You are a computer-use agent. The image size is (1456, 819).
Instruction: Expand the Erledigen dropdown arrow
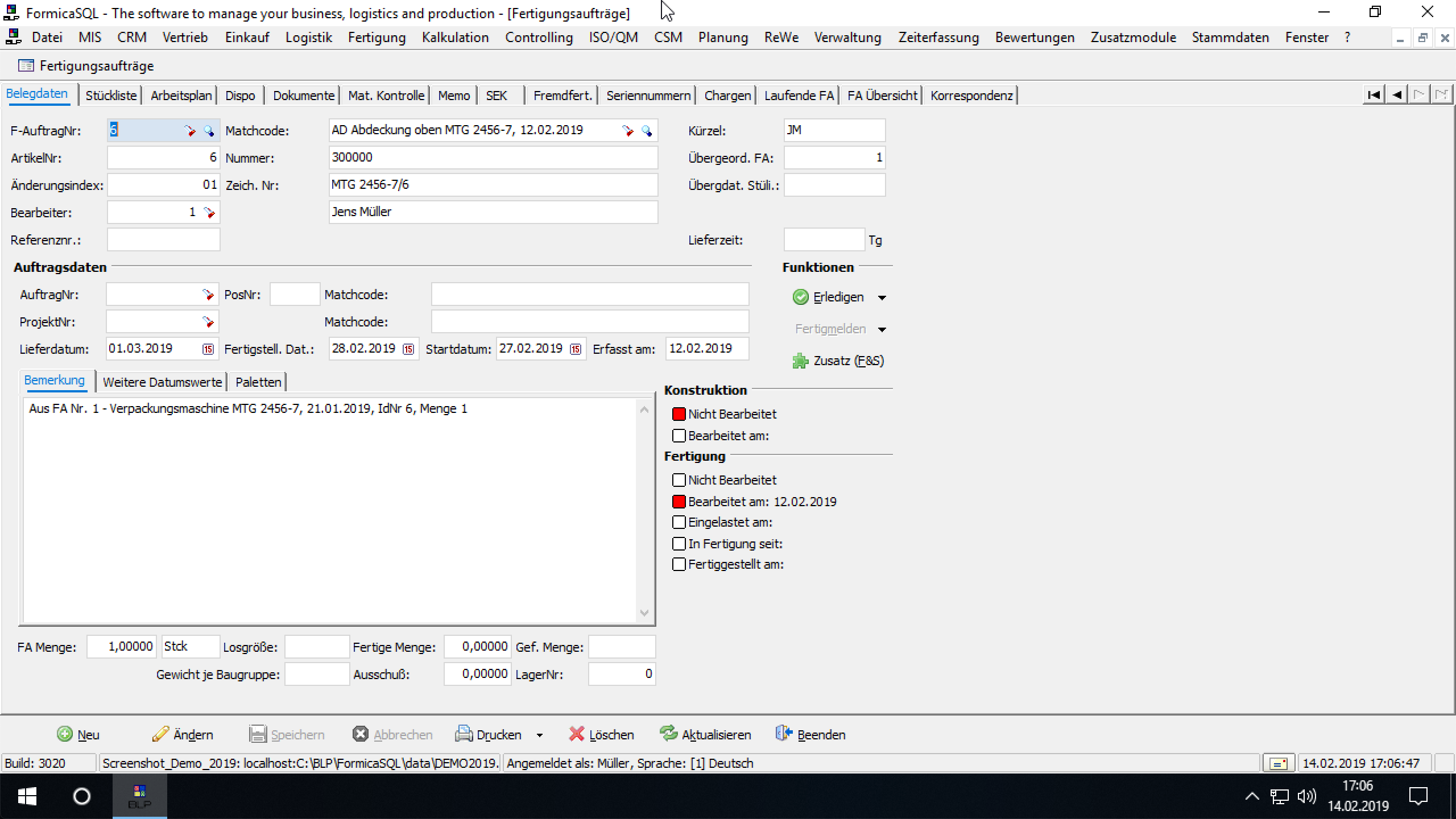(882, 297)
